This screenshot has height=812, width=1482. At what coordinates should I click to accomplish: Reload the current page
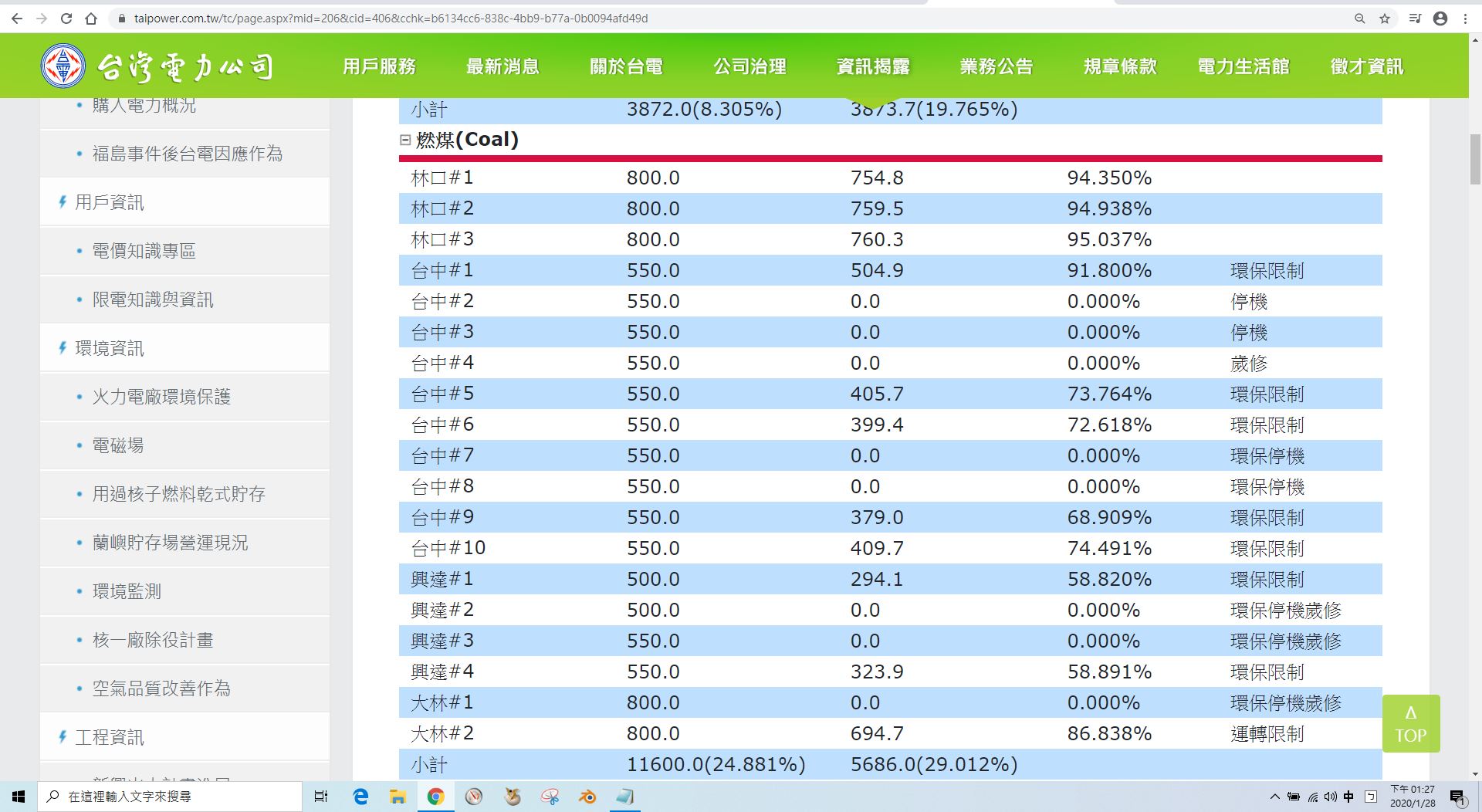tap(66, 19)
